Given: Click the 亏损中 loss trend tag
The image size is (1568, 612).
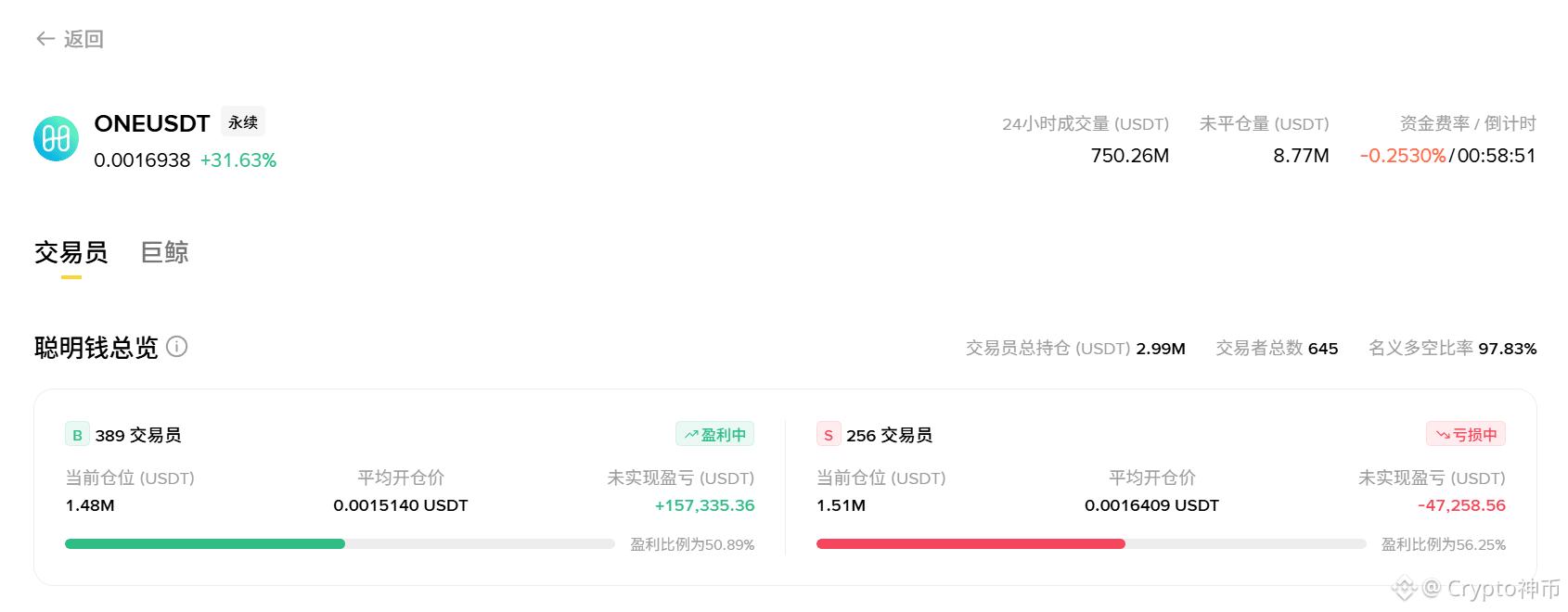Looking at the screenshot, I should (x=1466, y=434).
